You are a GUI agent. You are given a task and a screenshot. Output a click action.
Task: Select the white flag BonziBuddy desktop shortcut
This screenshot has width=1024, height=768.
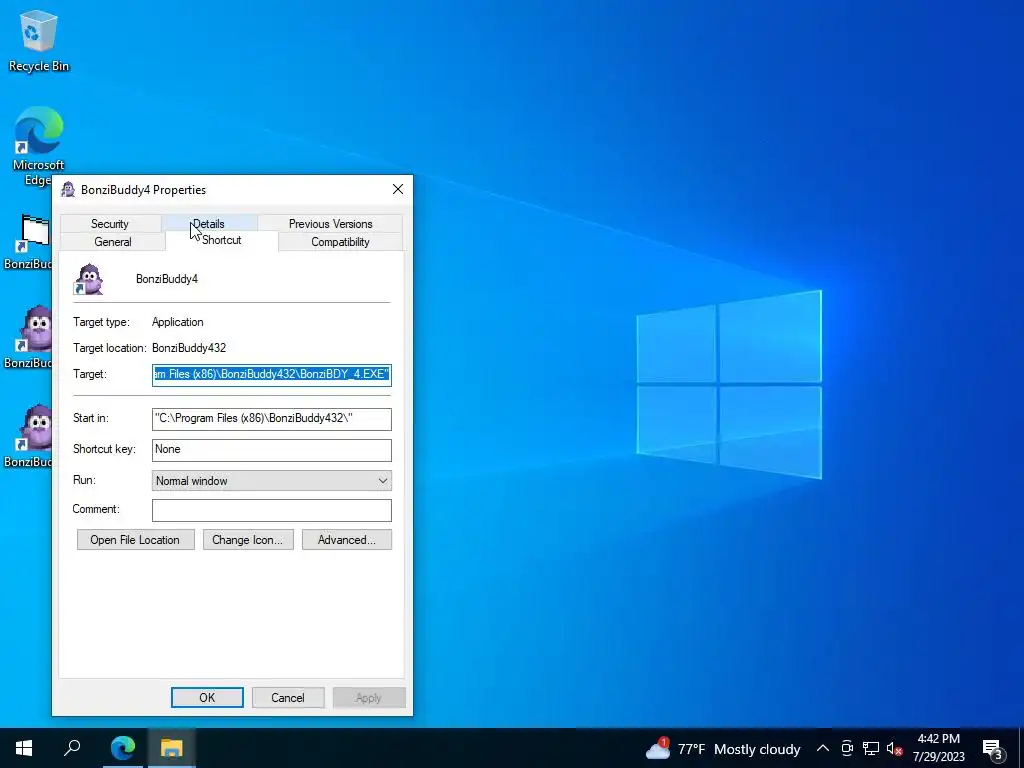[27, 242]
